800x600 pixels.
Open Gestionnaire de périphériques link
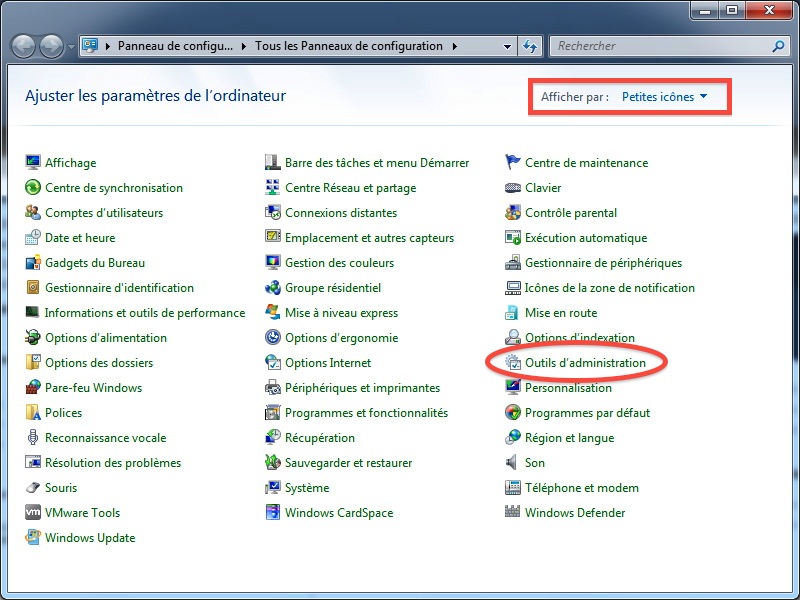click(x=604, y=262)
